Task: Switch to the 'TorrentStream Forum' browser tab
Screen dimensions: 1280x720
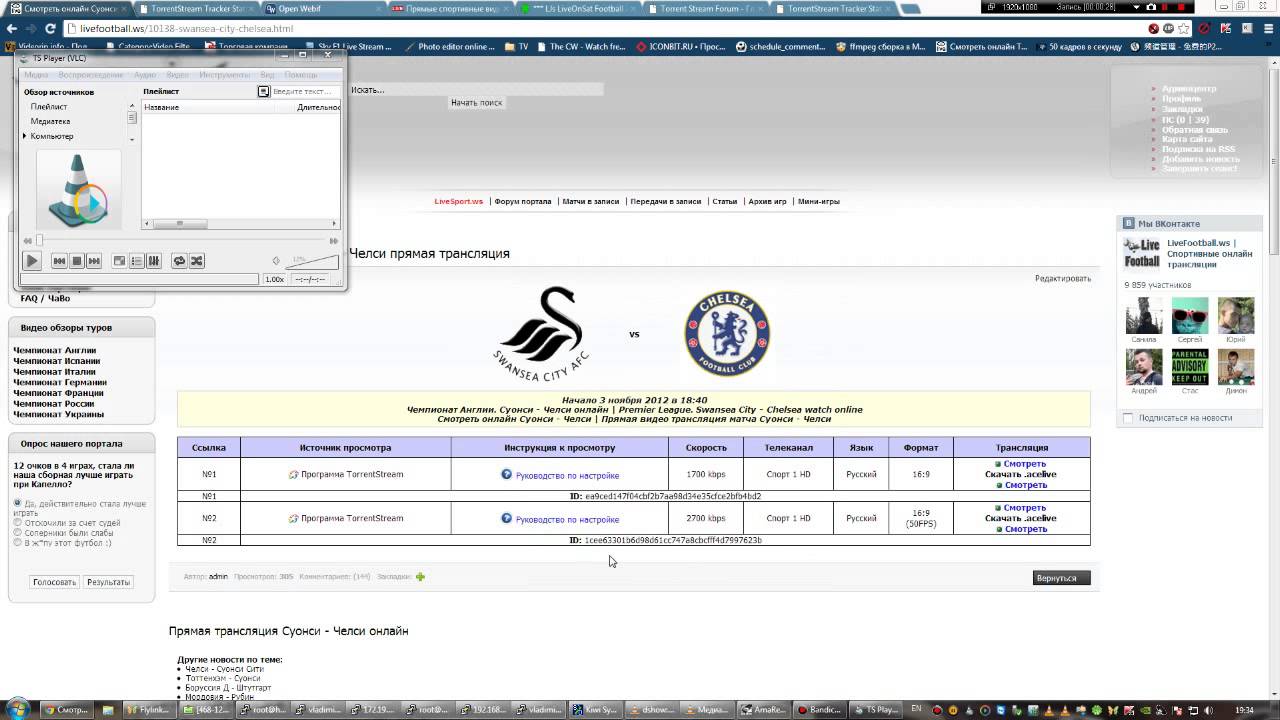Action: point(705,8)
